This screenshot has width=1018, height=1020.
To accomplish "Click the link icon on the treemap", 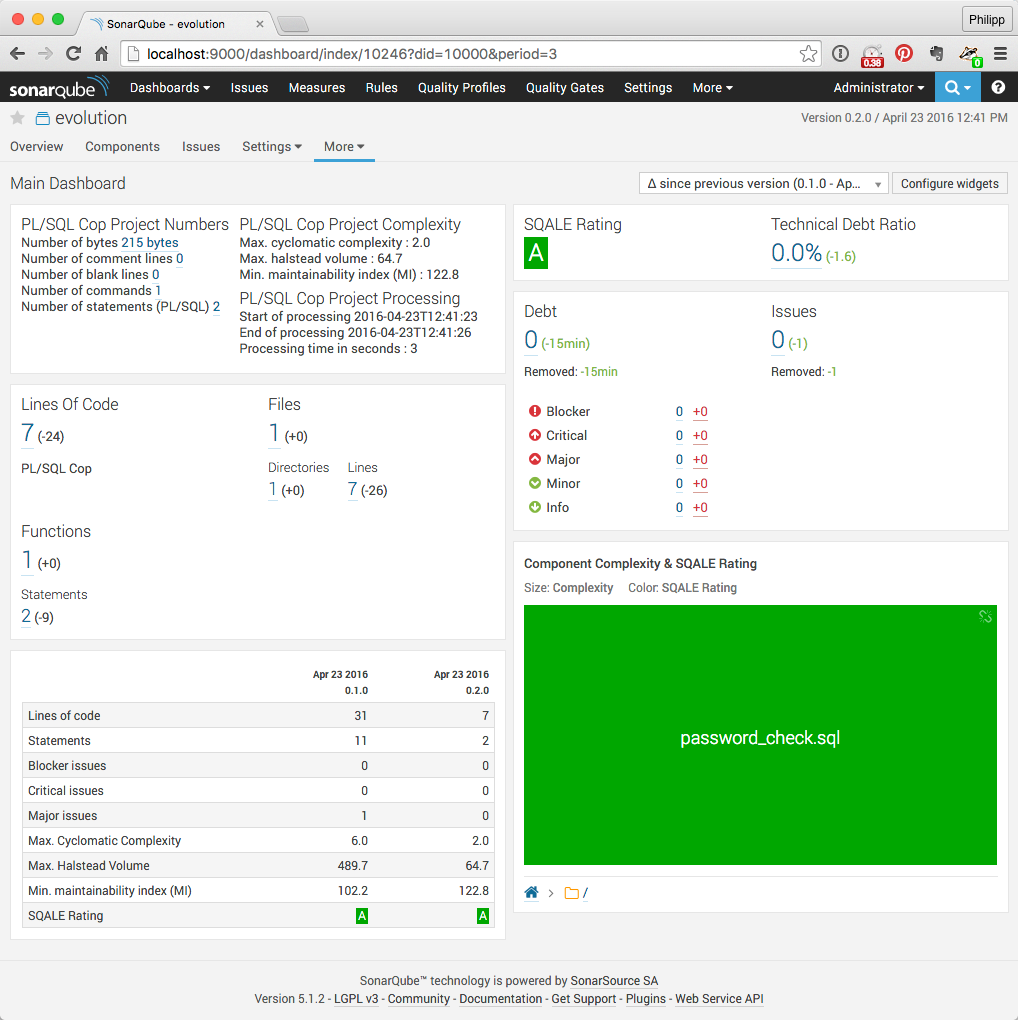I will pos(985,617).
